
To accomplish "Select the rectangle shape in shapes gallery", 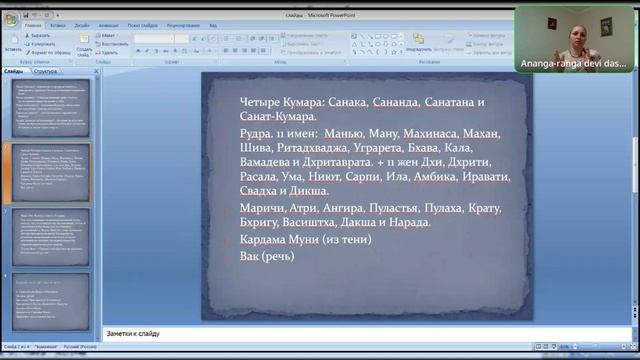I will (378, 36).
